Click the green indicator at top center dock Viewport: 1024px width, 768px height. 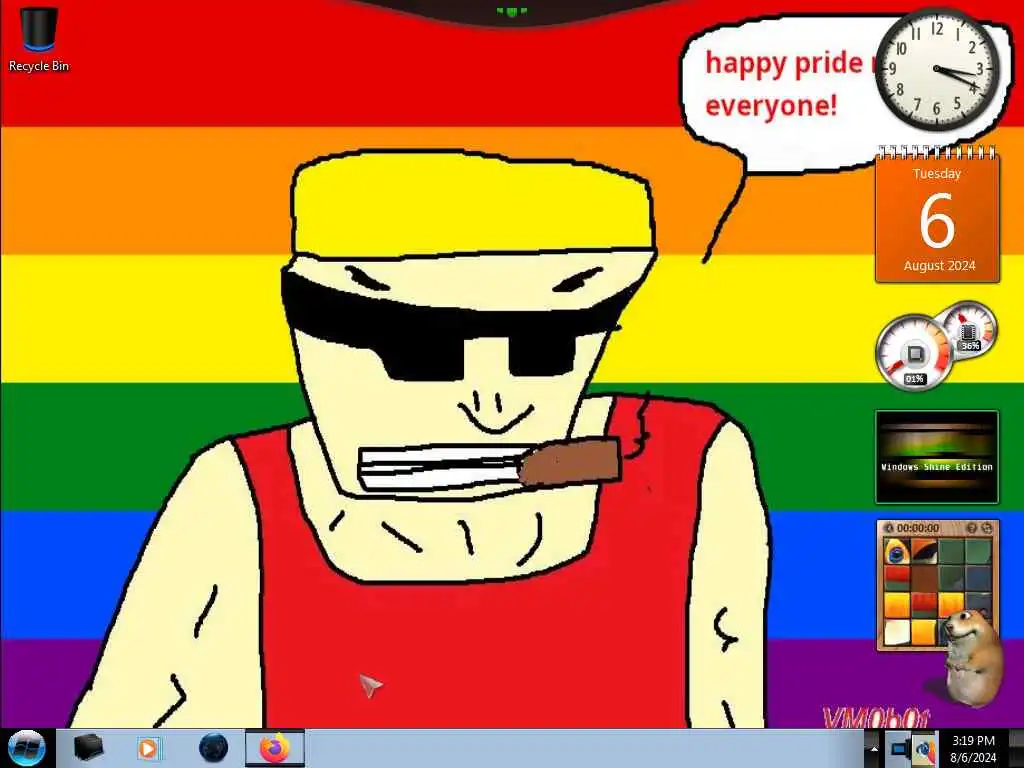511,11
